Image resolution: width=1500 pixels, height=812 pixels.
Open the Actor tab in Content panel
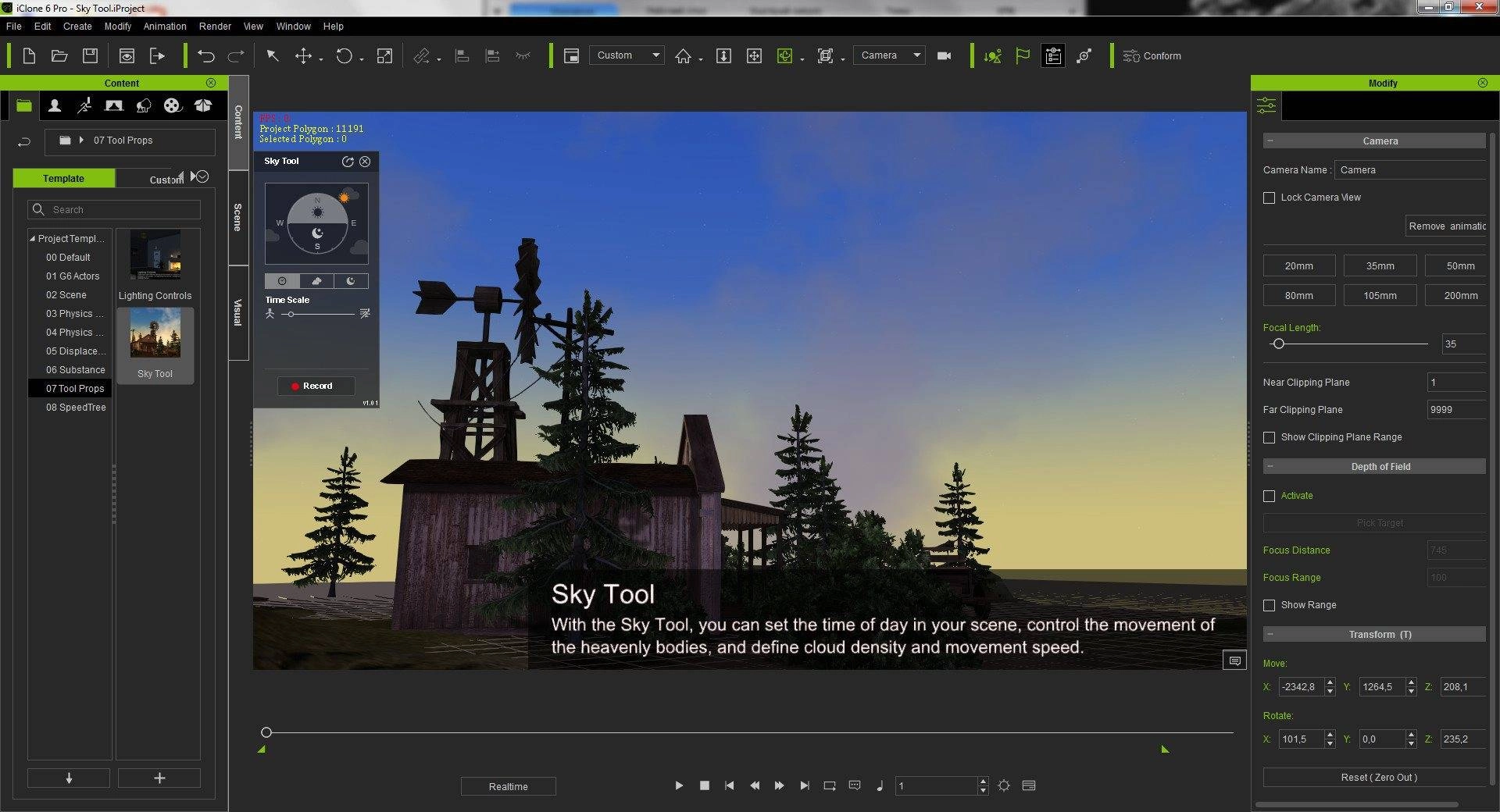[55, 105]
